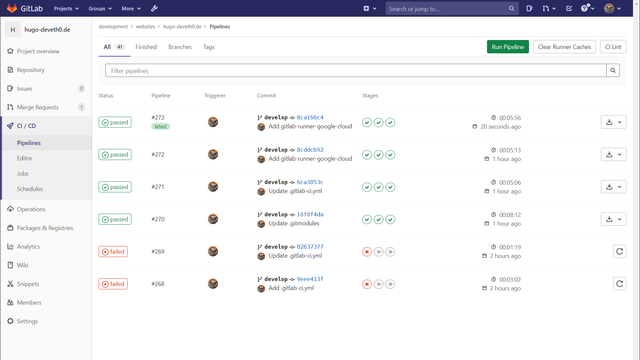
Task: Open merge requests dropdown in top navbar
Action: 549,8
